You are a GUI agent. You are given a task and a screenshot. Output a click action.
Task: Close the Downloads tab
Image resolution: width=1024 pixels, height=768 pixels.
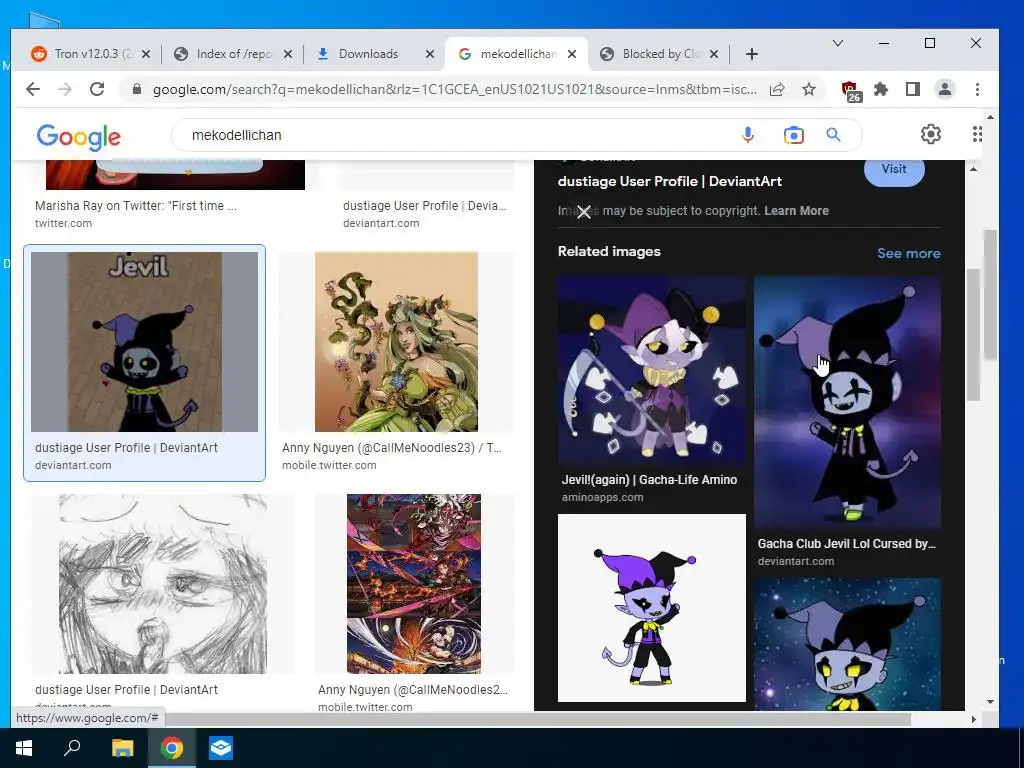pyautogui.click(x=430, y=54)
